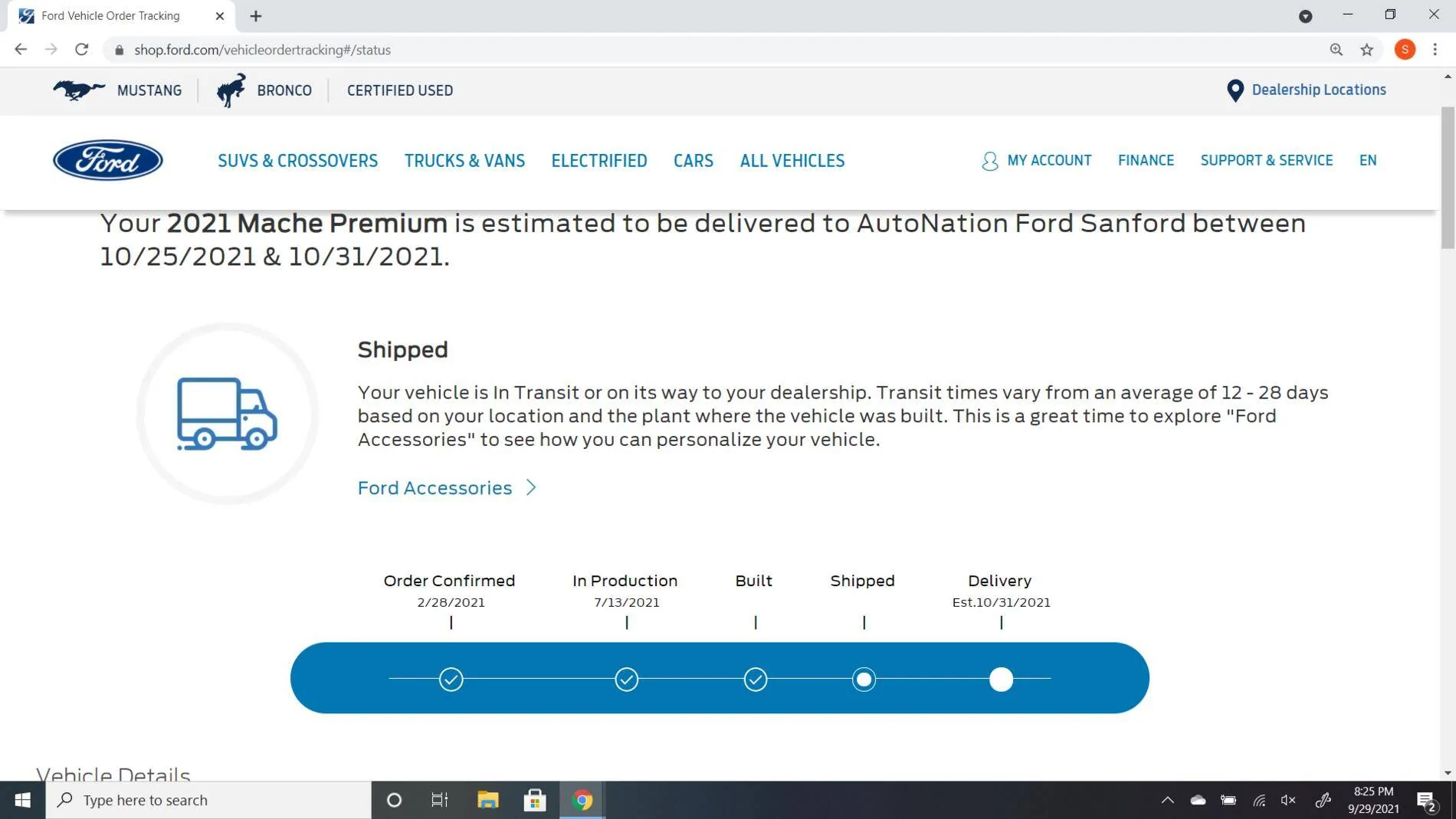The width and height of the screenshot is (1456, 819).
Task: Open the Trucks & Vans menu
Action: pyautogui.click(x=464, y=161)
